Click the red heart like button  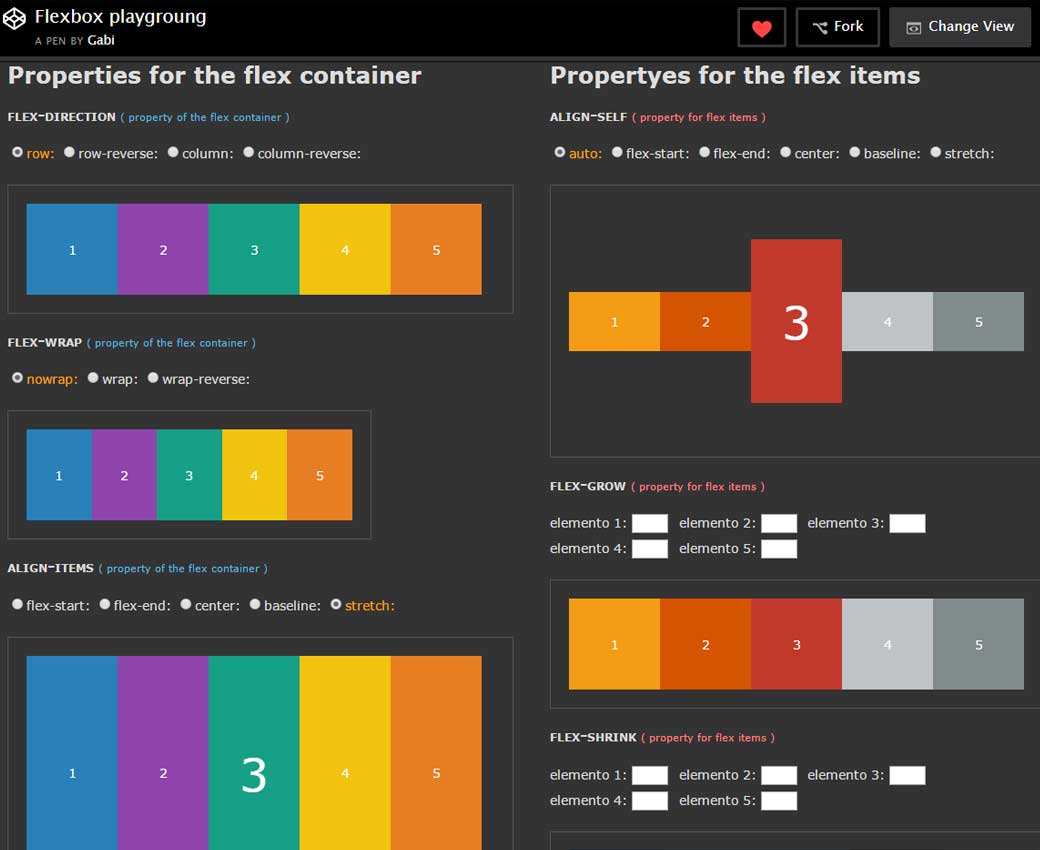pyautogui.click(x=761, y=28)
